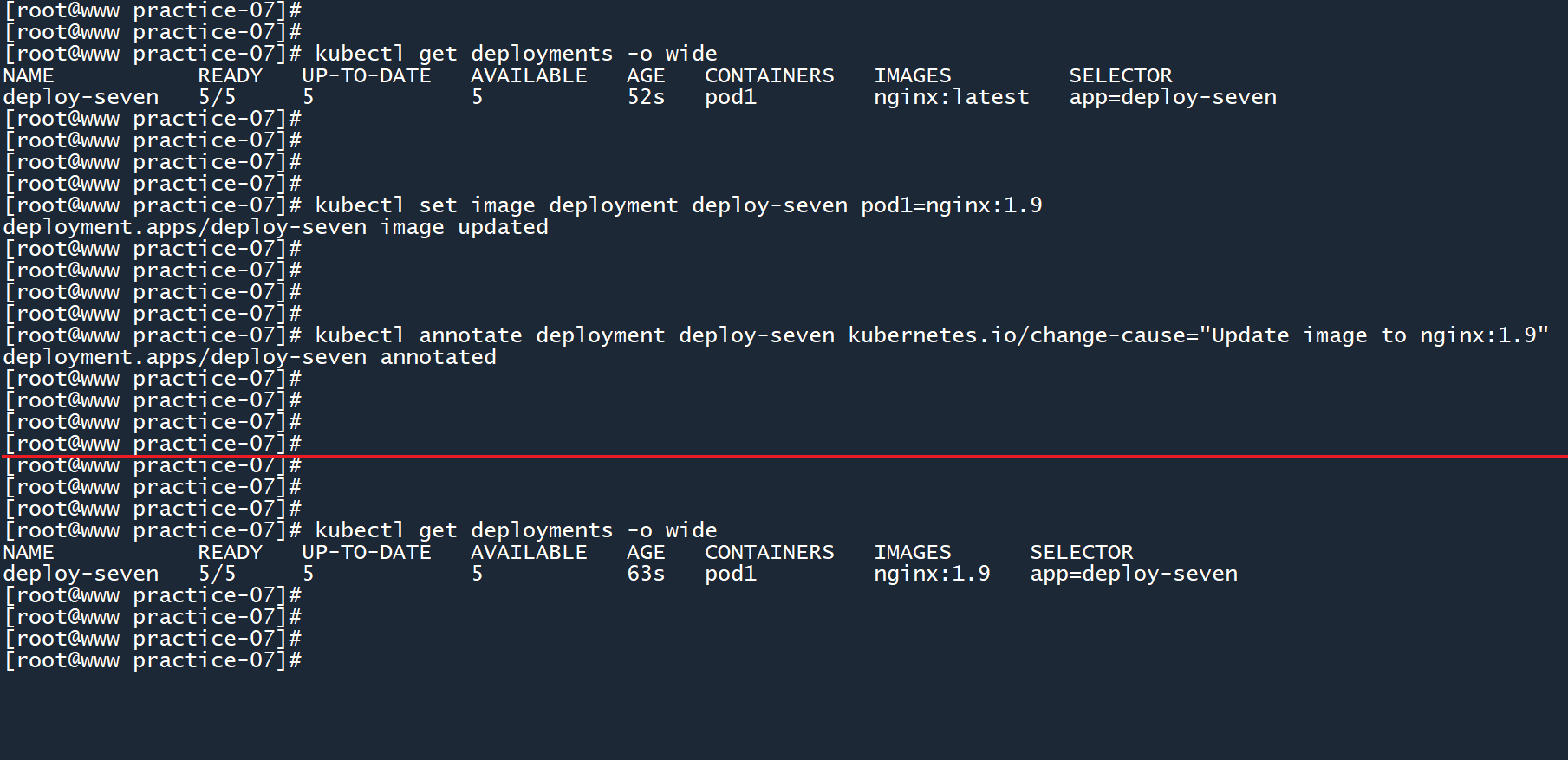This screenshot has width=1568, height=760.
Task: Click the '52s' age value
Action: (x=646, y=97)
